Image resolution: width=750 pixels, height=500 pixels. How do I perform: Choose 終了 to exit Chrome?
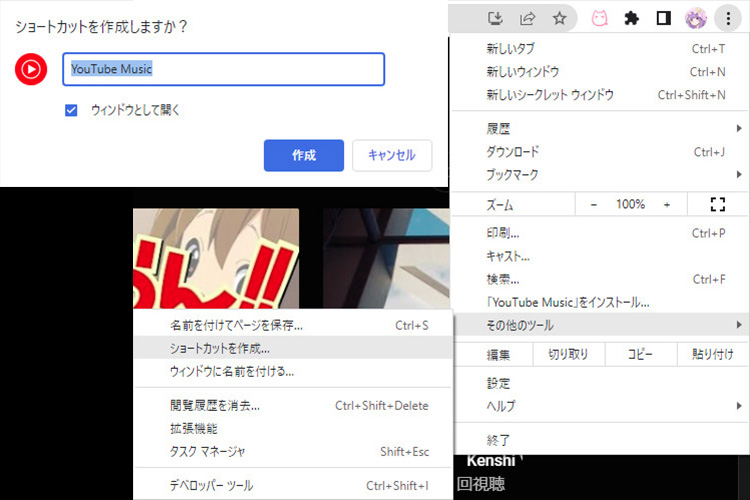coord(599,439)
